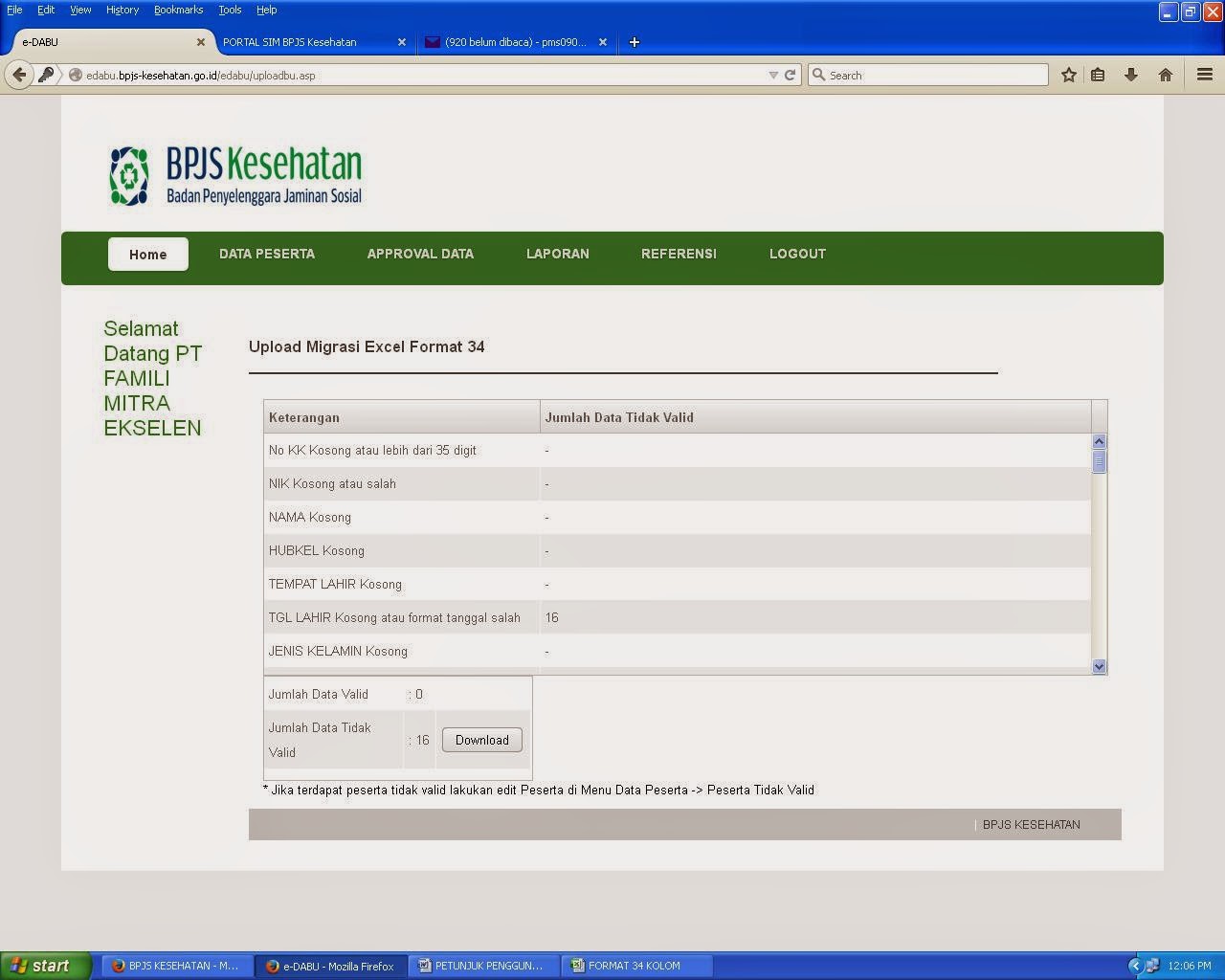Viewport: 1225px width, 980px height.
Task: Click the 12:06 PM taskbar clock
Action: pyautogui.click(x=1190, y=966)
